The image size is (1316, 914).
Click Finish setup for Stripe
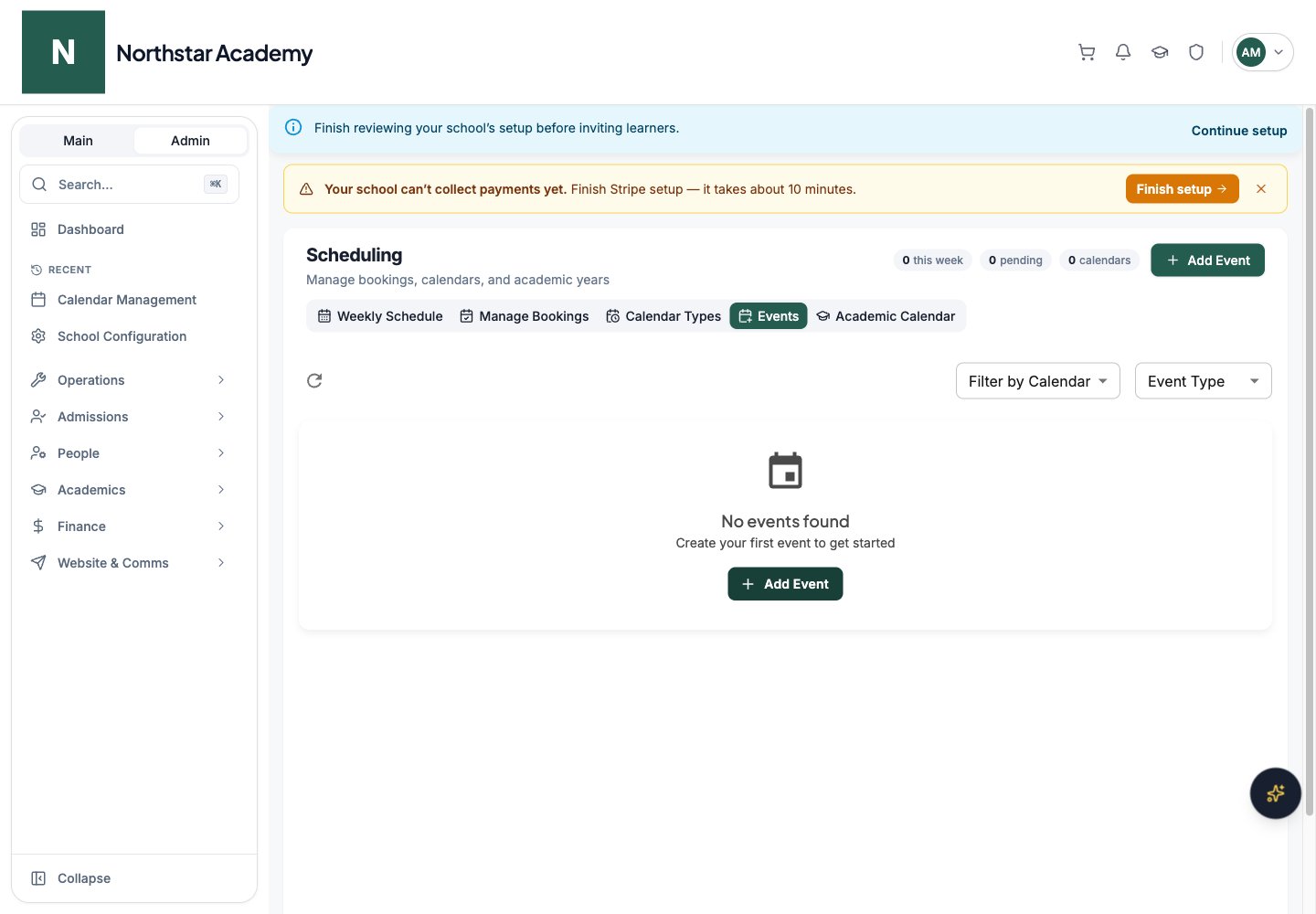coord(1183,189)
